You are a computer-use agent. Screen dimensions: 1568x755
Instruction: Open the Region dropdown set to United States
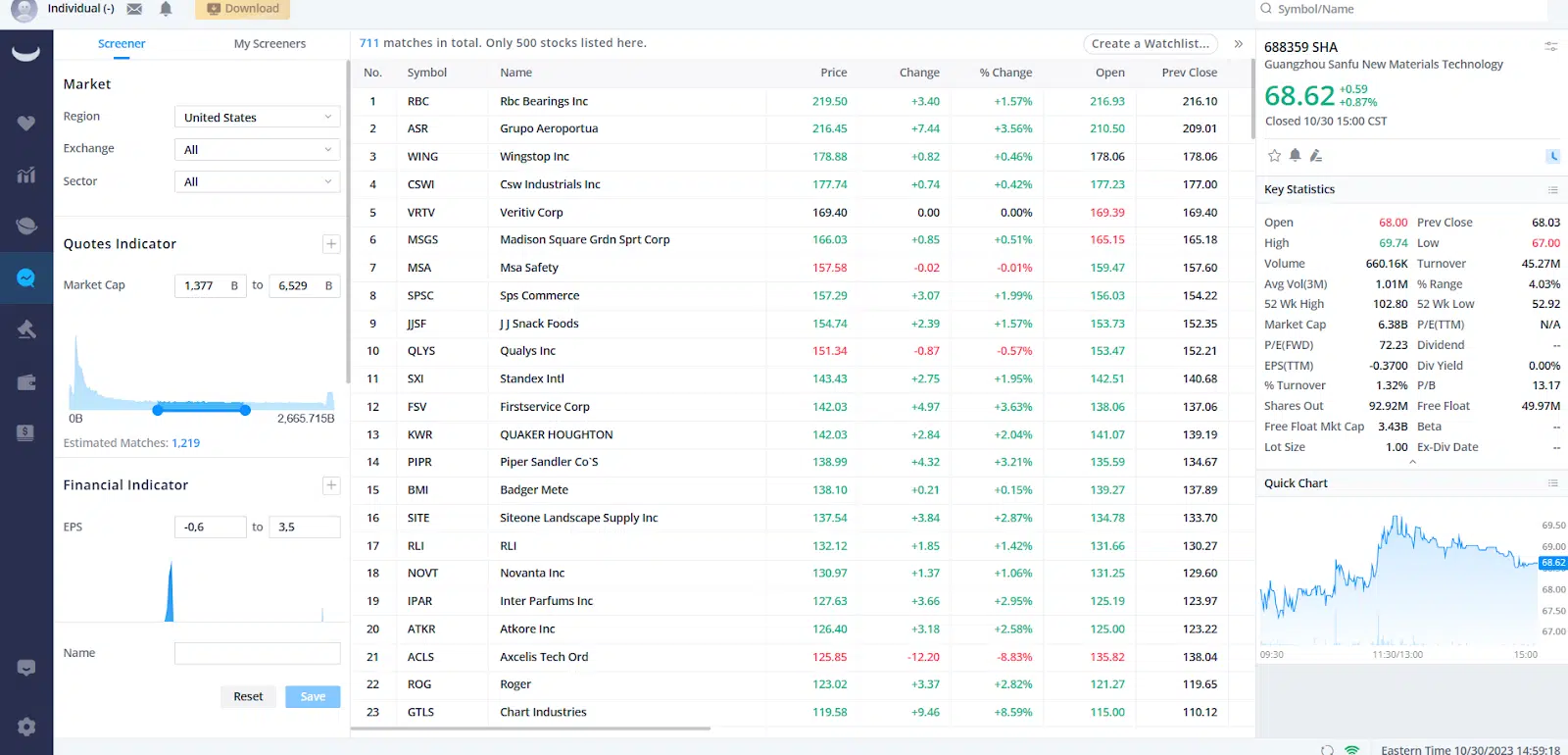257,118
